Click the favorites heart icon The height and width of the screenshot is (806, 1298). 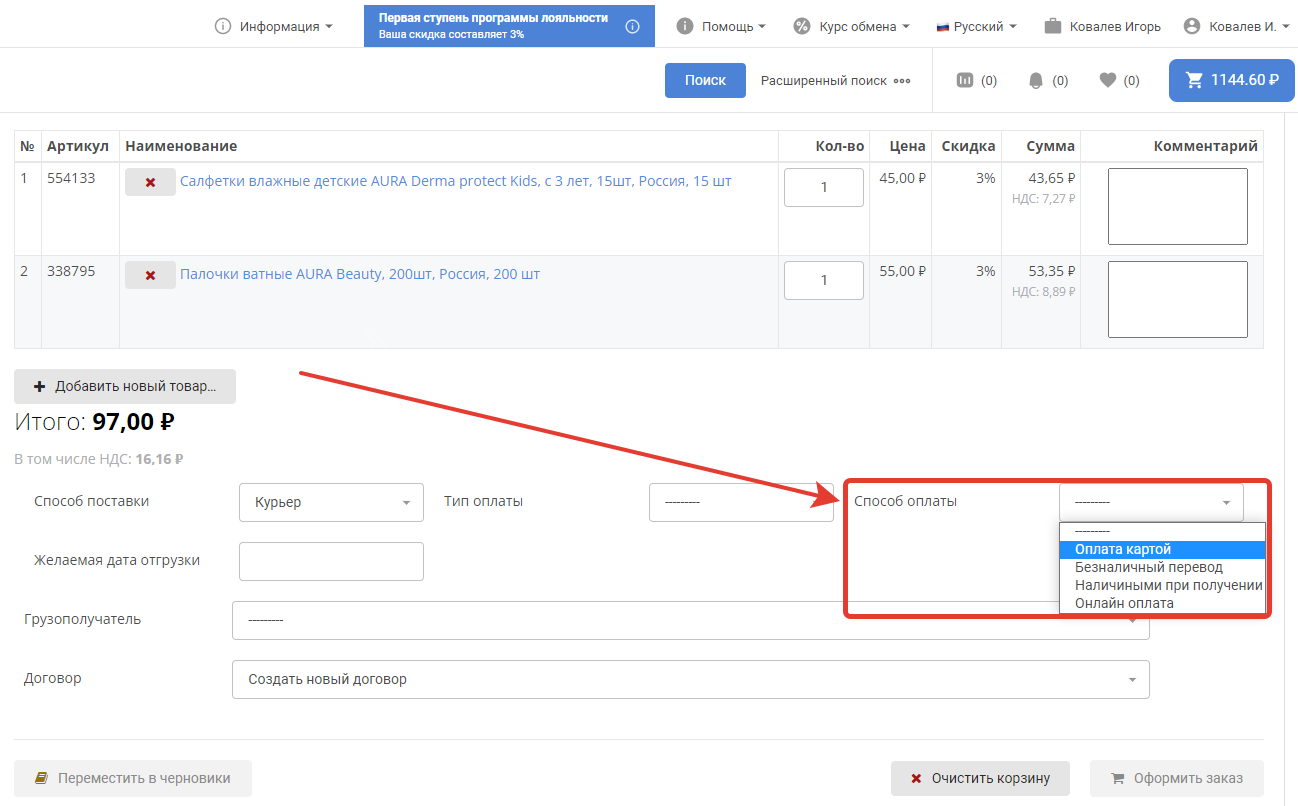[1107, 80]
